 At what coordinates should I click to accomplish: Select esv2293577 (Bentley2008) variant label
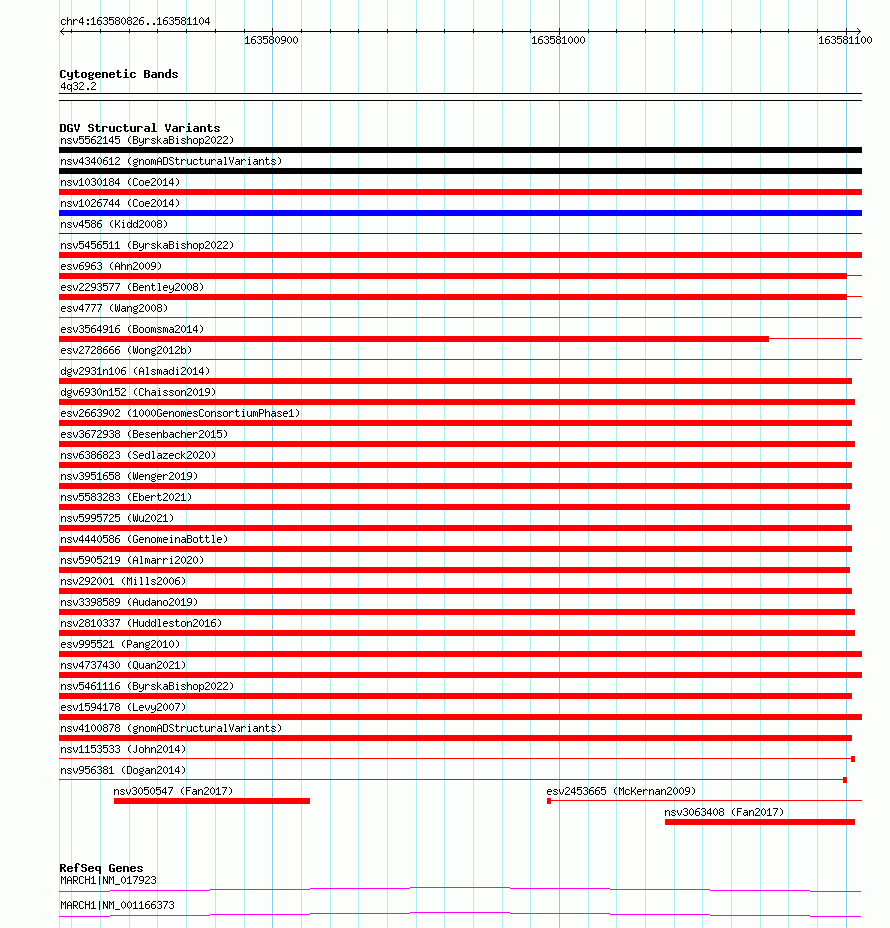132,287
